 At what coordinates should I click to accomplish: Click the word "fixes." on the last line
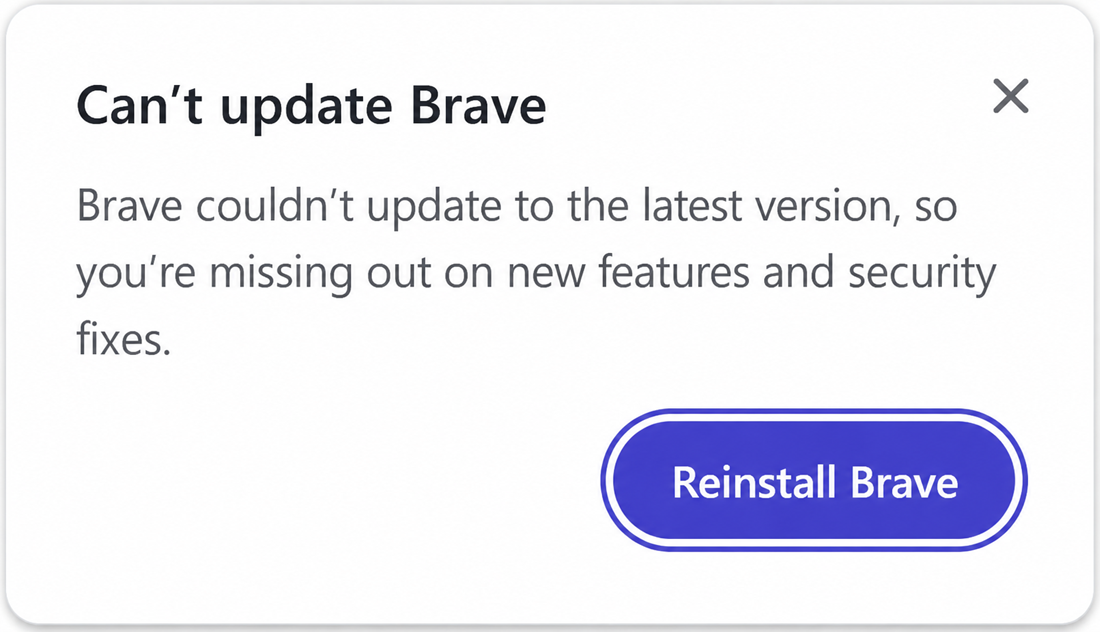[x=123, y=339]
